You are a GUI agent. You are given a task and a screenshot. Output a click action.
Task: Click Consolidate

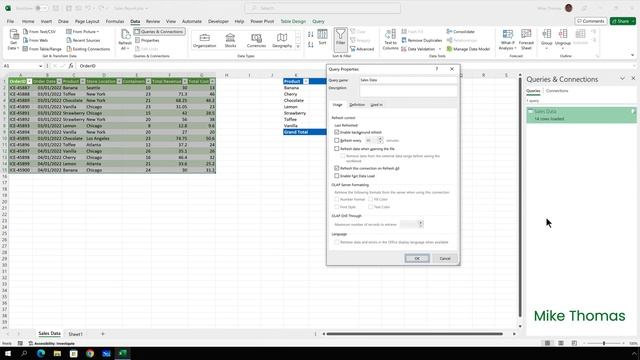coord(460,31)
